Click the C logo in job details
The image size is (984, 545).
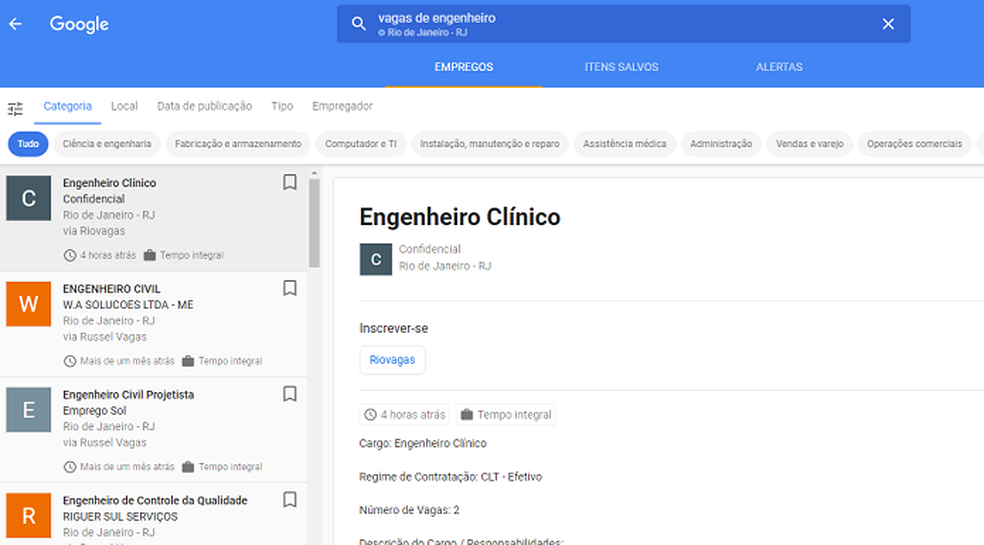(376, 259)
